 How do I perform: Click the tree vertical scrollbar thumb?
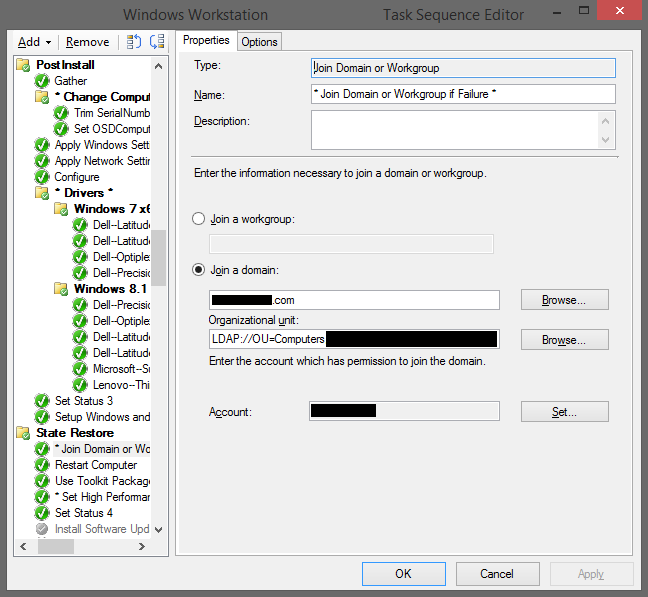coord(158,258)
